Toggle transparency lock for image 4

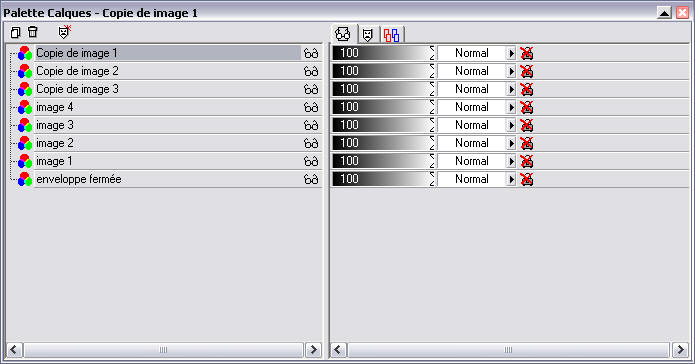[x=527, y=107]
